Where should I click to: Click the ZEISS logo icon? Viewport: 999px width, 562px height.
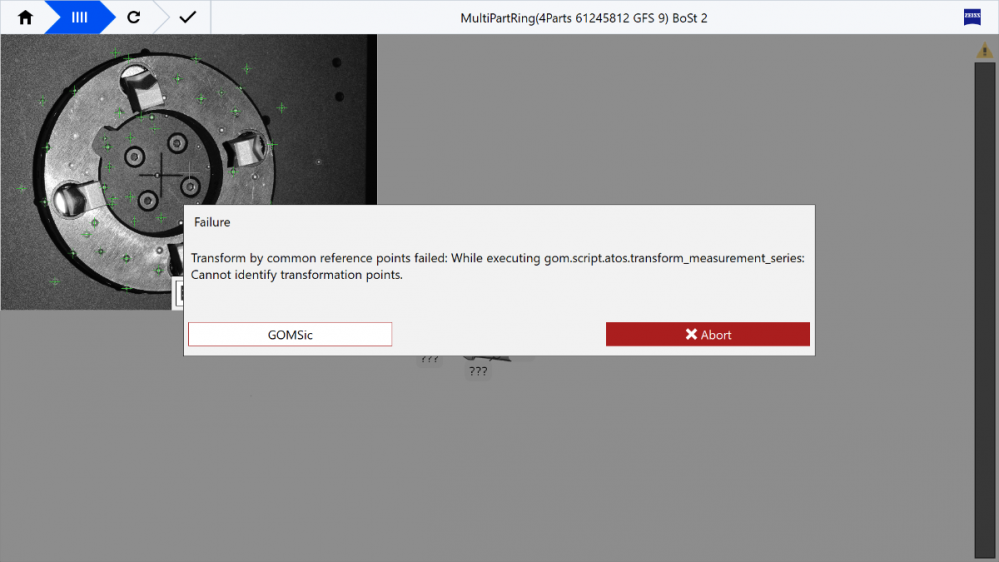(x=972, y=17)
